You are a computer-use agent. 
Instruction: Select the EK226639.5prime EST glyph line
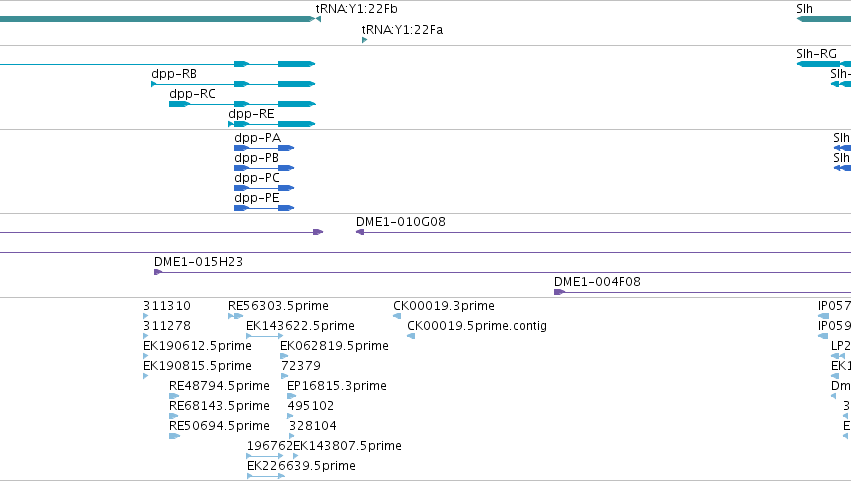(266, 476)
